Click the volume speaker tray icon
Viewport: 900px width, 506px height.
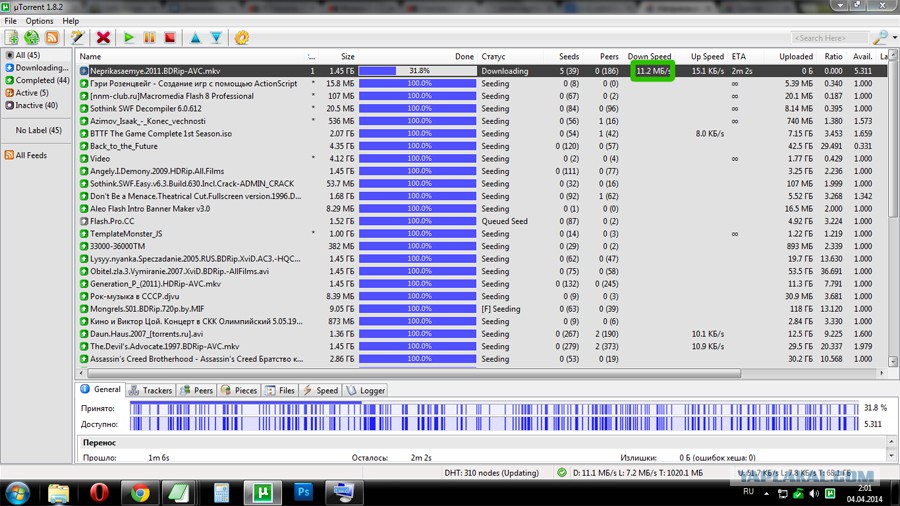click(x=814, y=493)
